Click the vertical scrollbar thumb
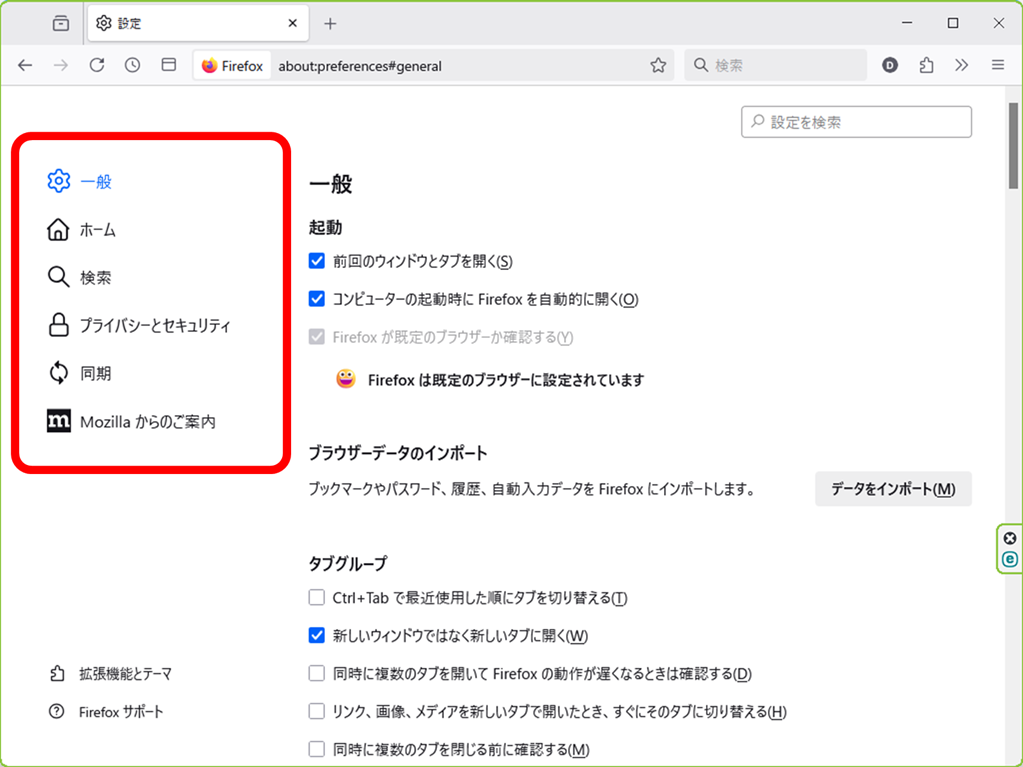1023x767 pixels. click(x=1013, y=146)
